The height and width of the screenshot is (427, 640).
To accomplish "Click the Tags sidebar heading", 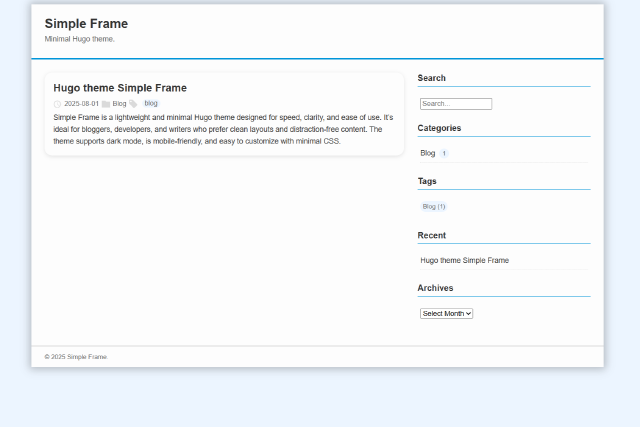I will [427, 181].
